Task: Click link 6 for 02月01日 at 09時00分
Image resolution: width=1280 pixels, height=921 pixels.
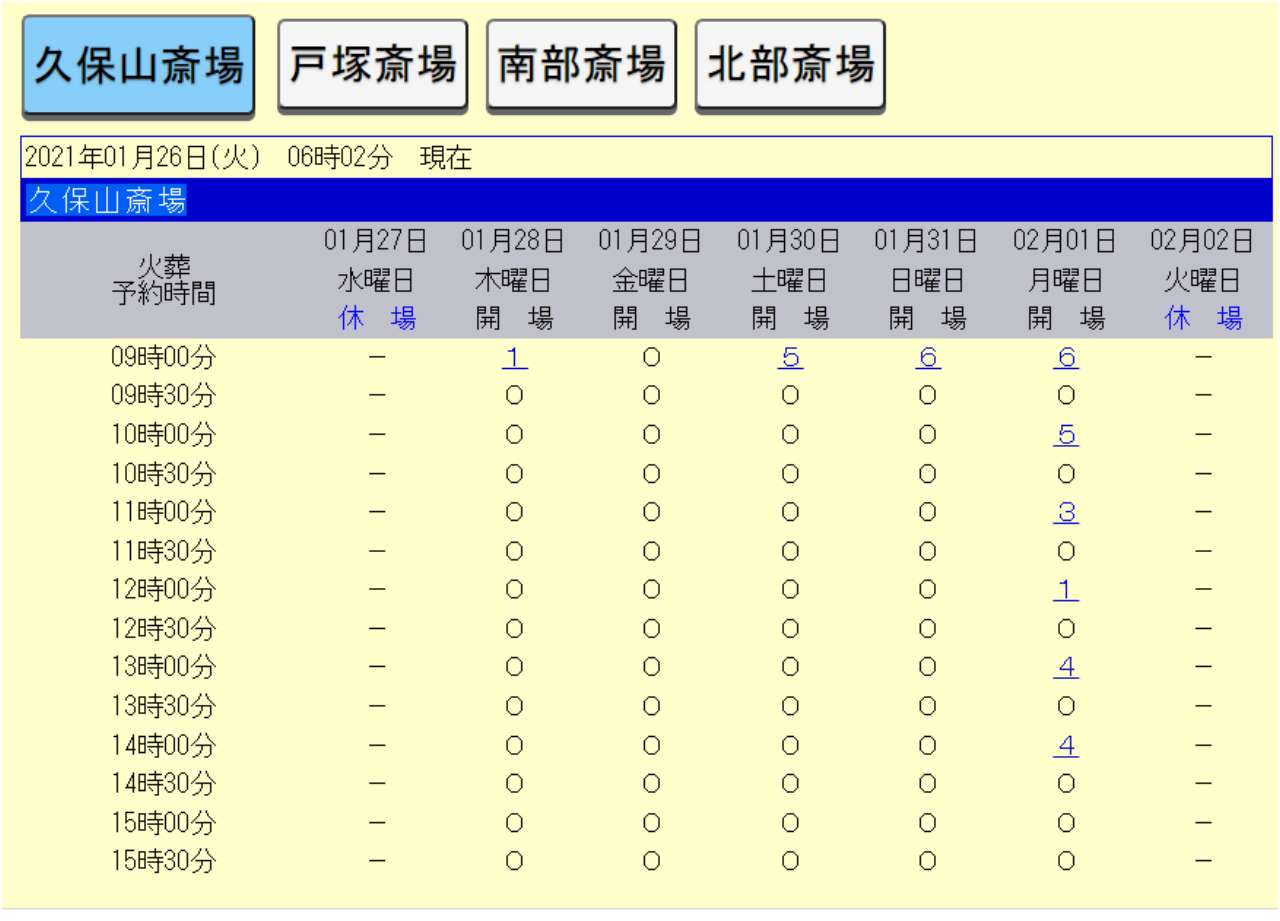Action: (x=1065, y=358)
